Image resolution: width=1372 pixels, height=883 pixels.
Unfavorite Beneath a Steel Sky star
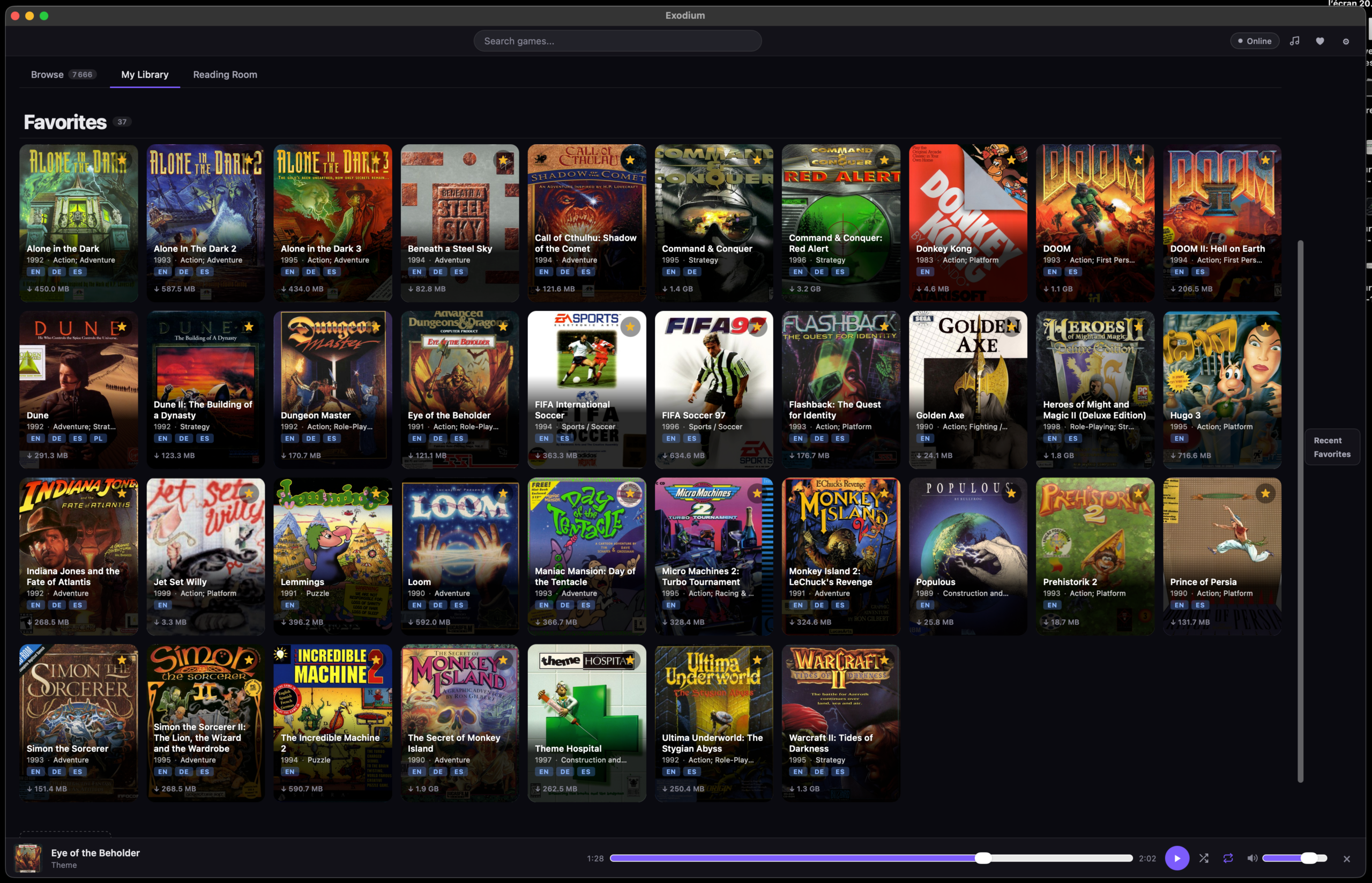tap(503, 160)
